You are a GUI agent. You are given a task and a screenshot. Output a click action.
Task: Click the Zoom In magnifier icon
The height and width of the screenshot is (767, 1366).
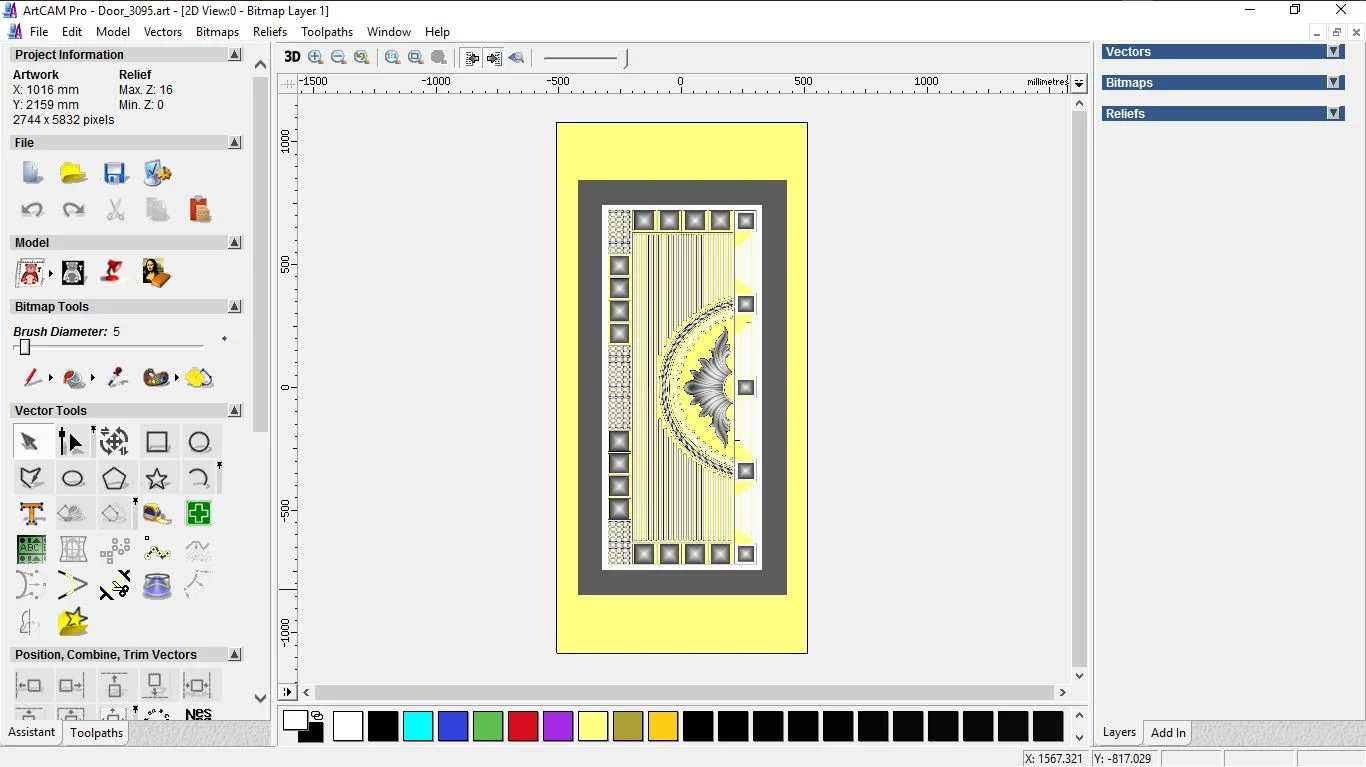tap(316, 58)
